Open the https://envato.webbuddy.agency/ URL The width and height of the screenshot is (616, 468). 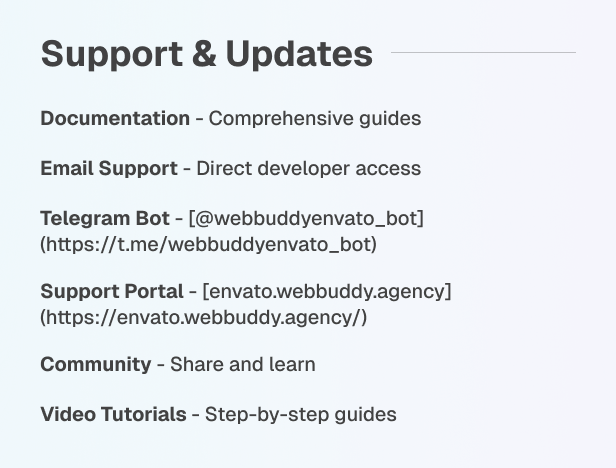coord(204,317)
